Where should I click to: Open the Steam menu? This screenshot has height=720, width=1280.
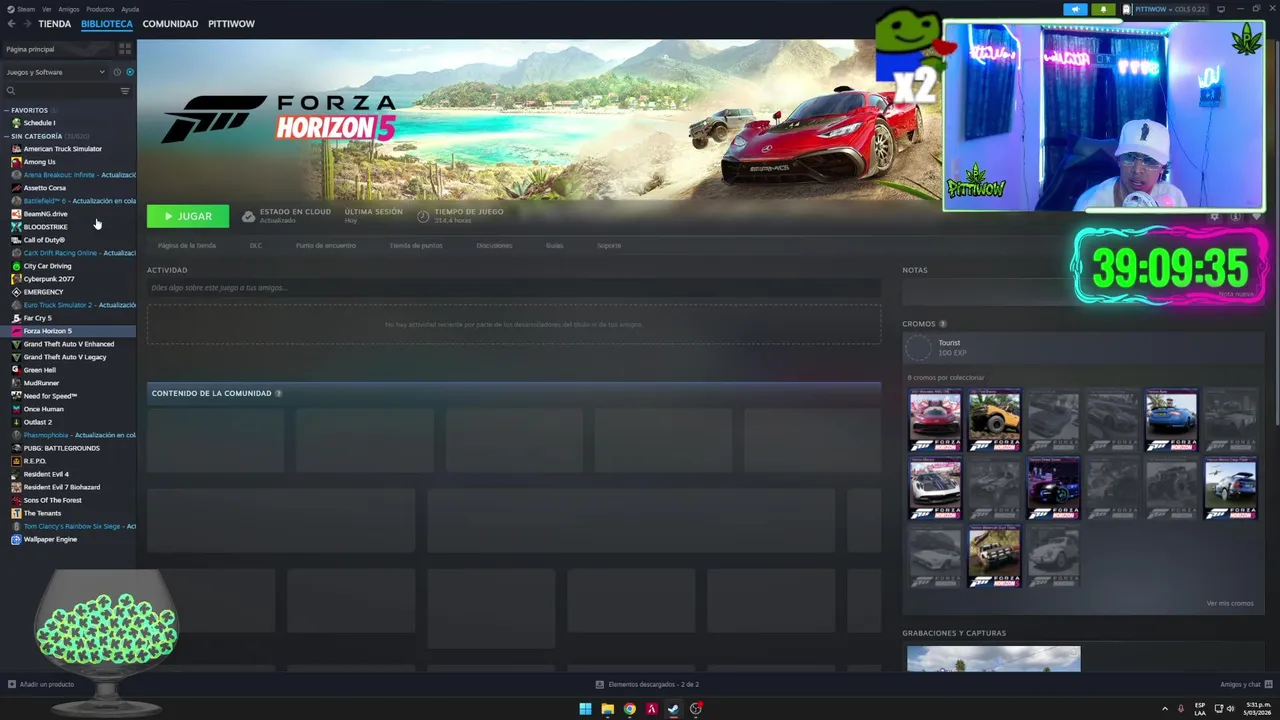pyautogui.click(x=26, y=9)
